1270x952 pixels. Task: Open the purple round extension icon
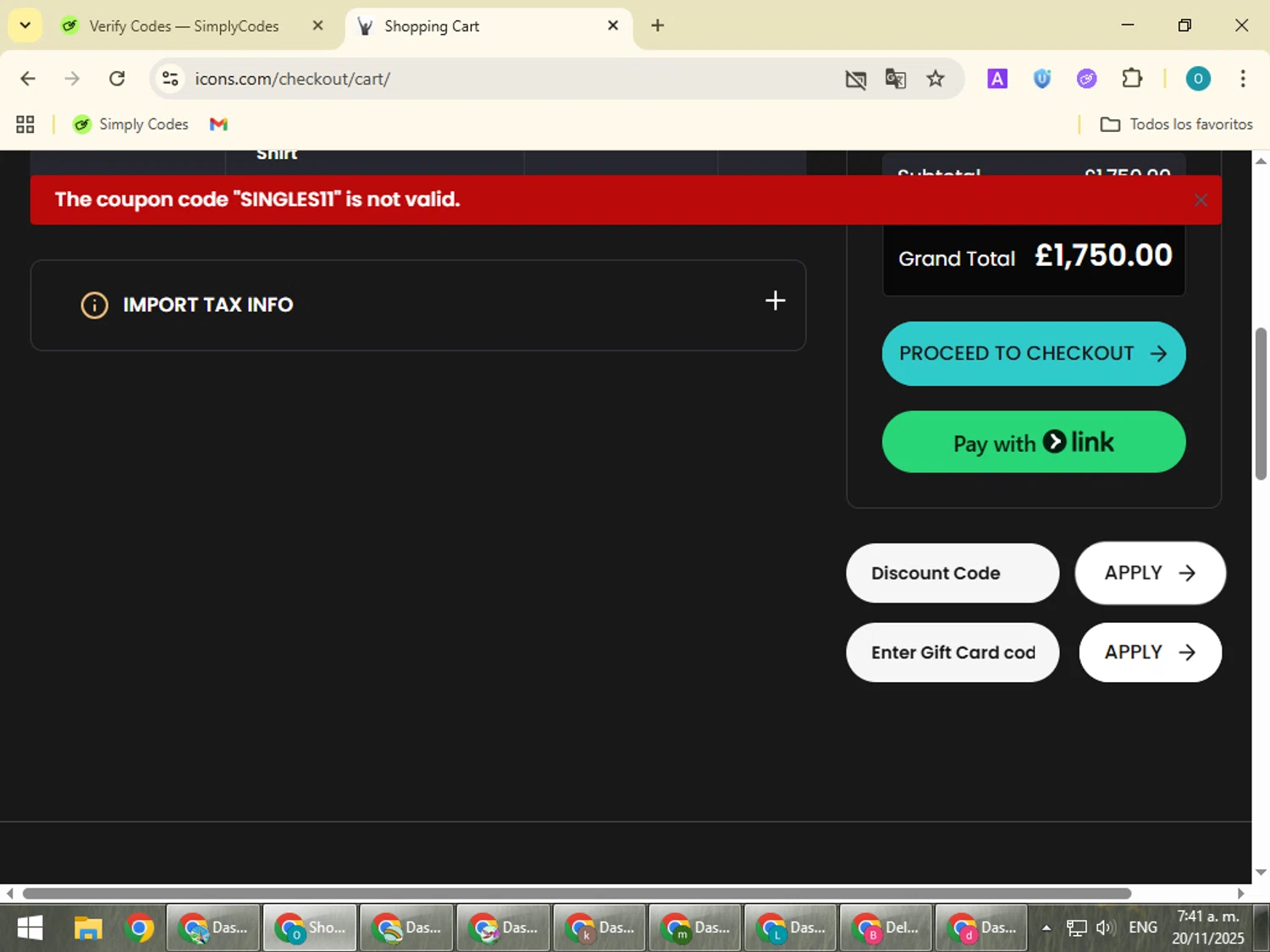coord(1086,79)
